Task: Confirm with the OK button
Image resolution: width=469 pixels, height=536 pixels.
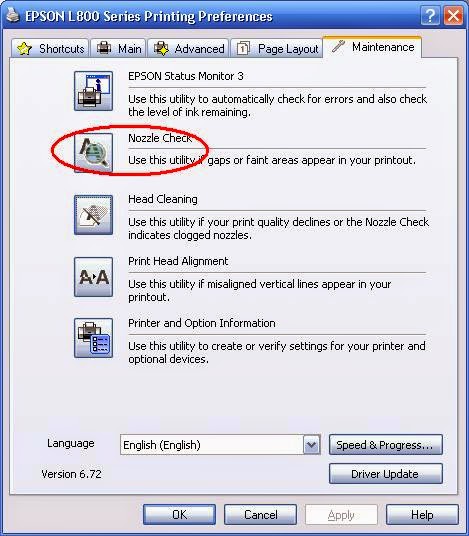Action: [x=179, y=514]
